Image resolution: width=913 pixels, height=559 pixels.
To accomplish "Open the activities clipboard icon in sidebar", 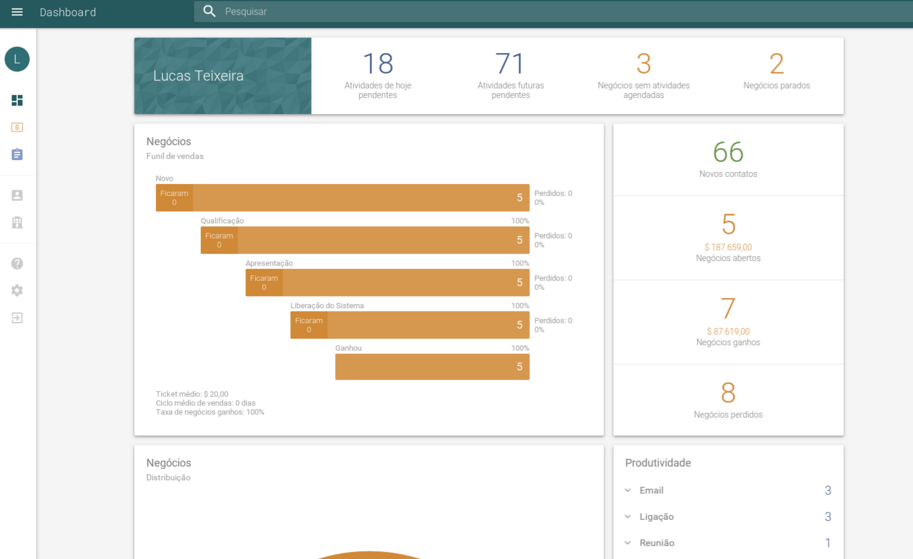I will tap(17, 154).
